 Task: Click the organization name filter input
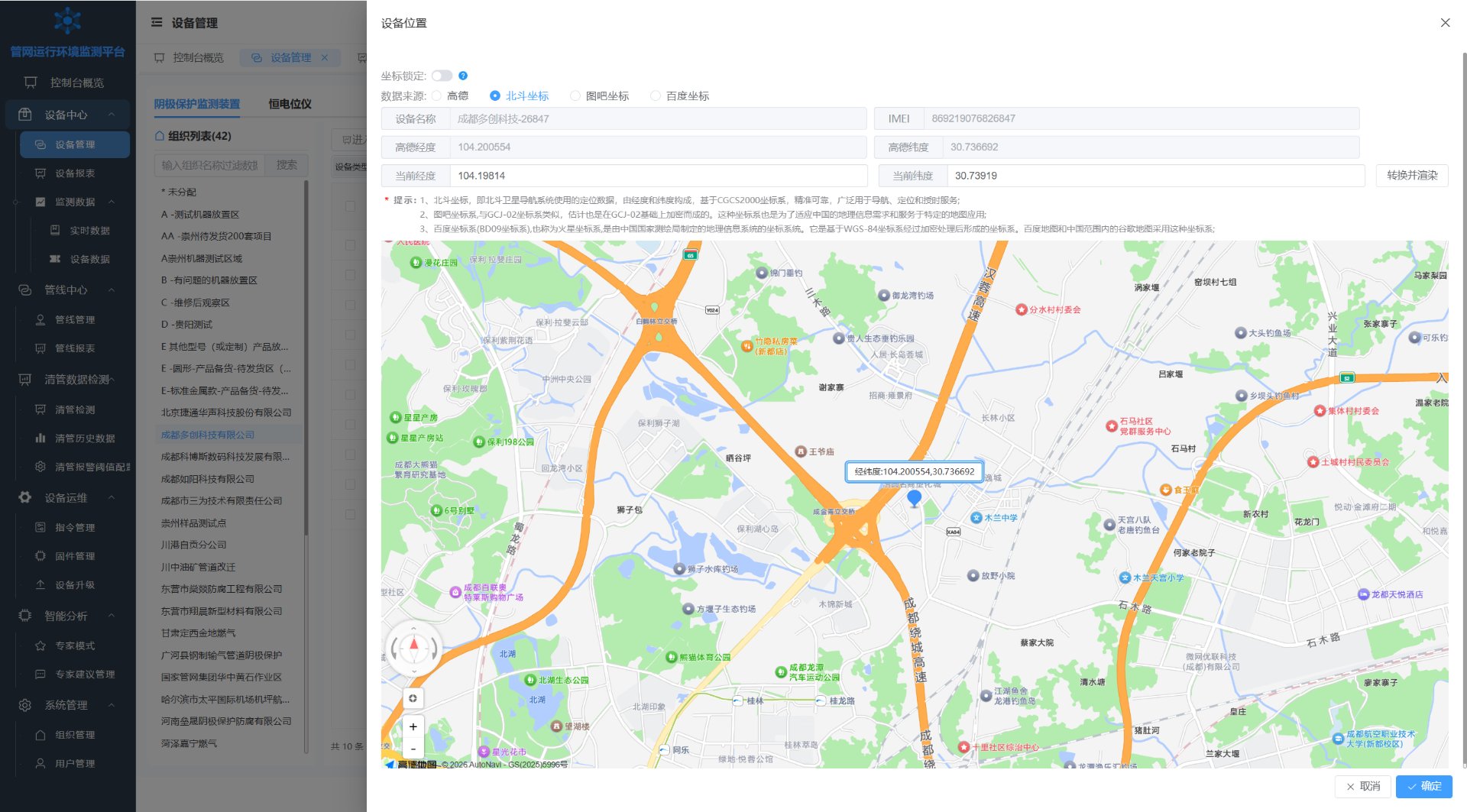click(210, 165)
